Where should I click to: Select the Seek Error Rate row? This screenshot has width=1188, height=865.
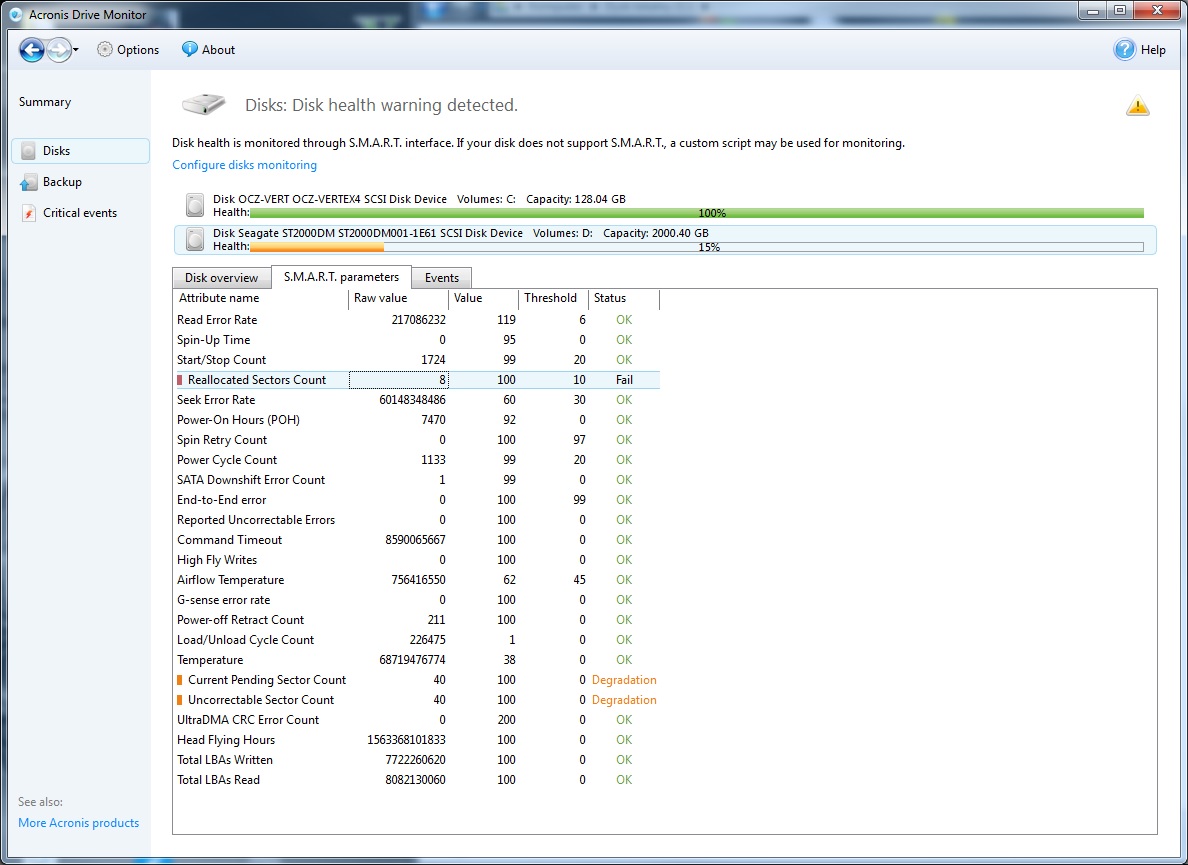(417, 400)
